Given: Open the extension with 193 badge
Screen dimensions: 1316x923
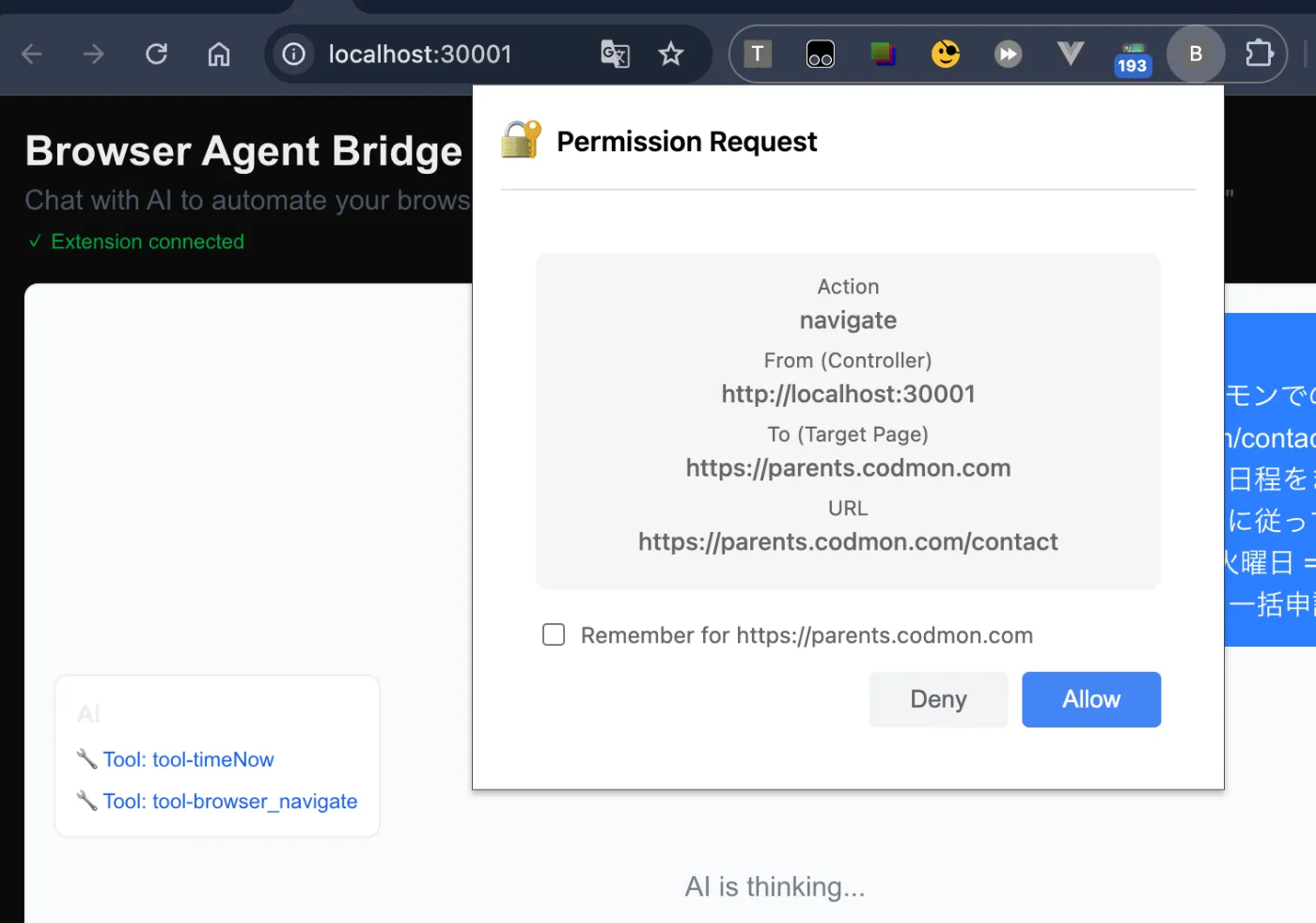Looking at the screenshot, I should [x=1133, y=57].
